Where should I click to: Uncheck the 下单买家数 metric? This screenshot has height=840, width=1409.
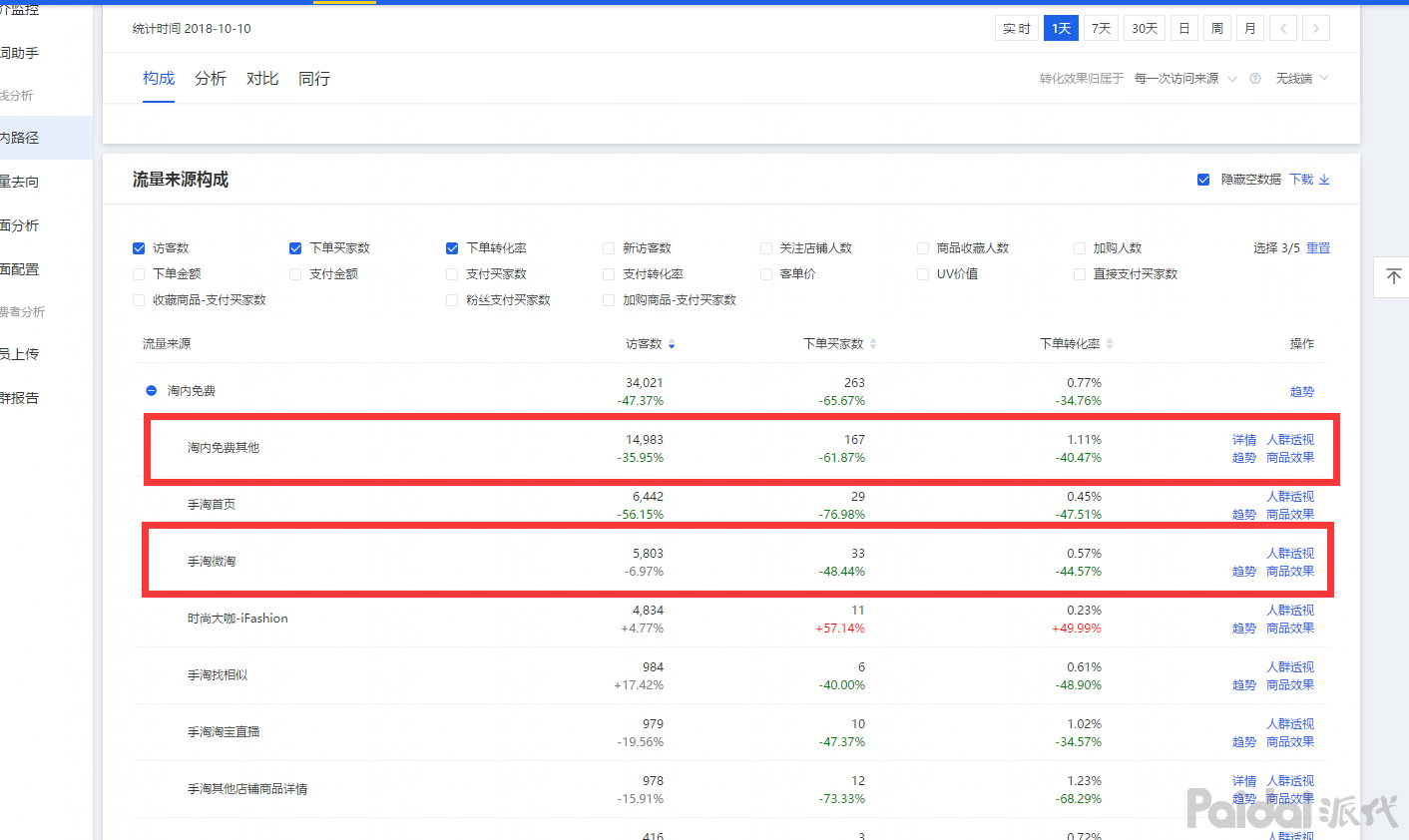(x=295, y=248)
